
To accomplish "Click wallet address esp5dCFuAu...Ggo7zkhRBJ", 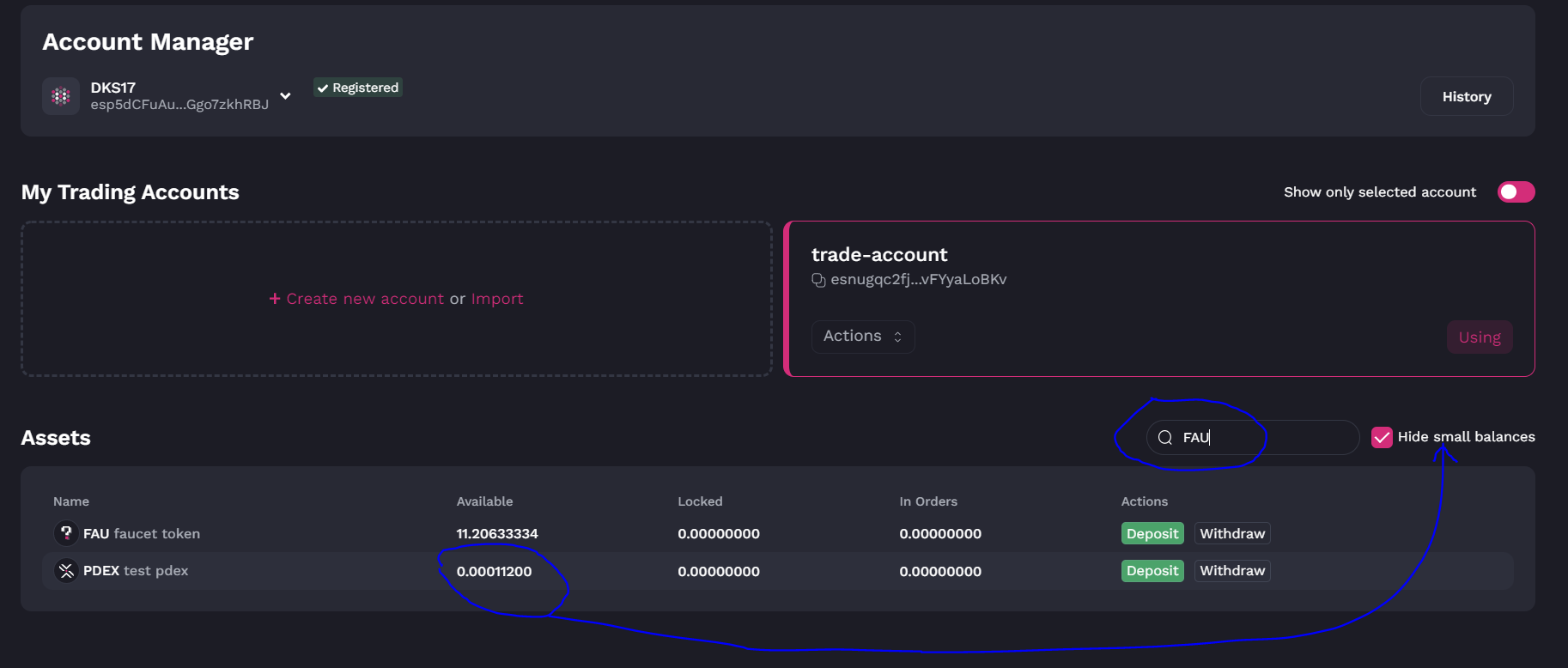I will pos(179,105).
